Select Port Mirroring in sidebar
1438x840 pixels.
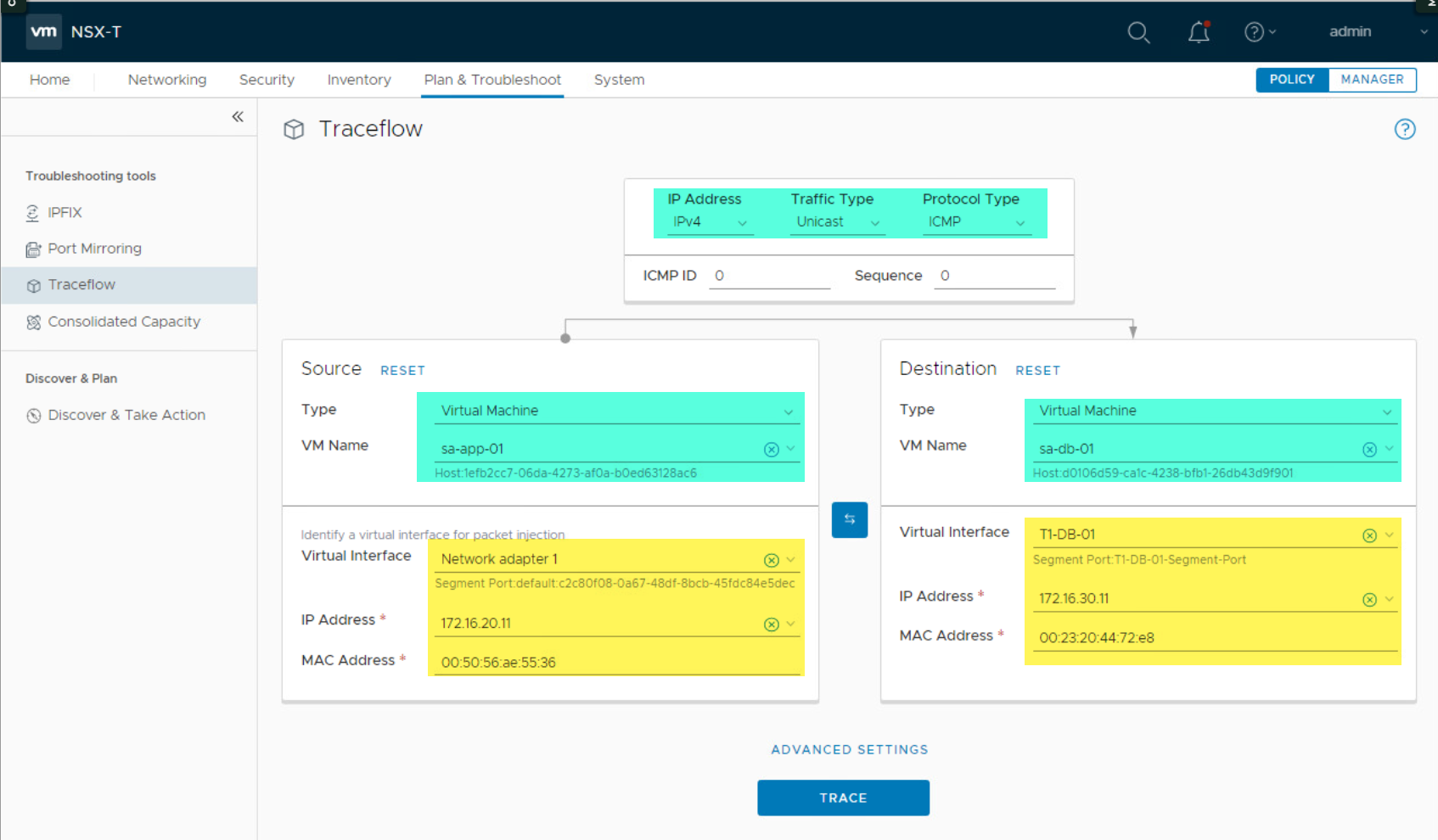click(94, 249)
